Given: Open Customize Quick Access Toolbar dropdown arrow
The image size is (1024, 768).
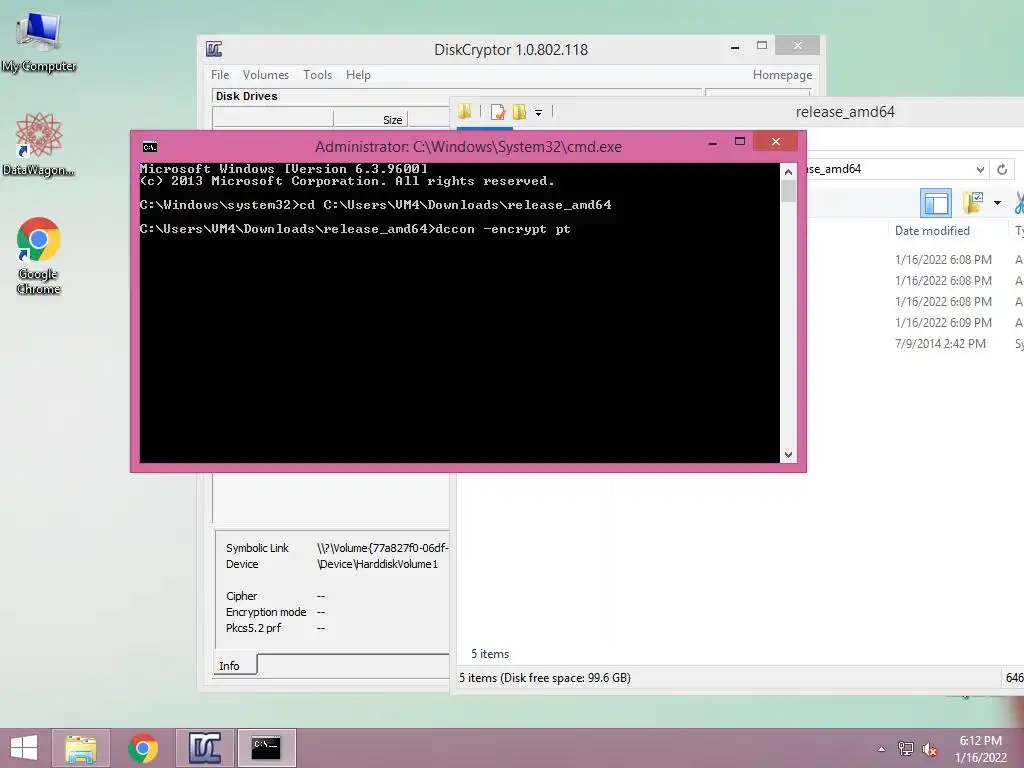Looking at the screenshot, I should (x=539, y=112).
